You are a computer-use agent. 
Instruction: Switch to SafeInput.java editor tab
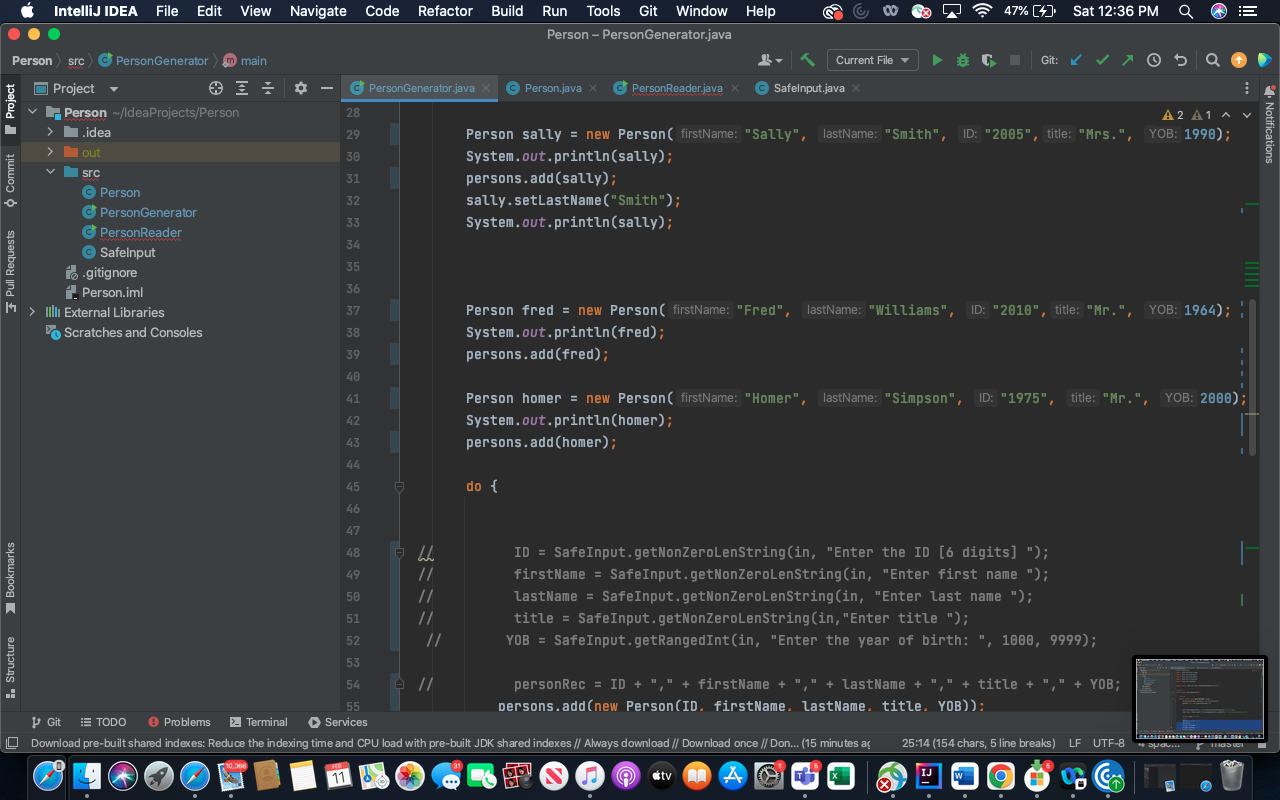[x=808, y=88]
